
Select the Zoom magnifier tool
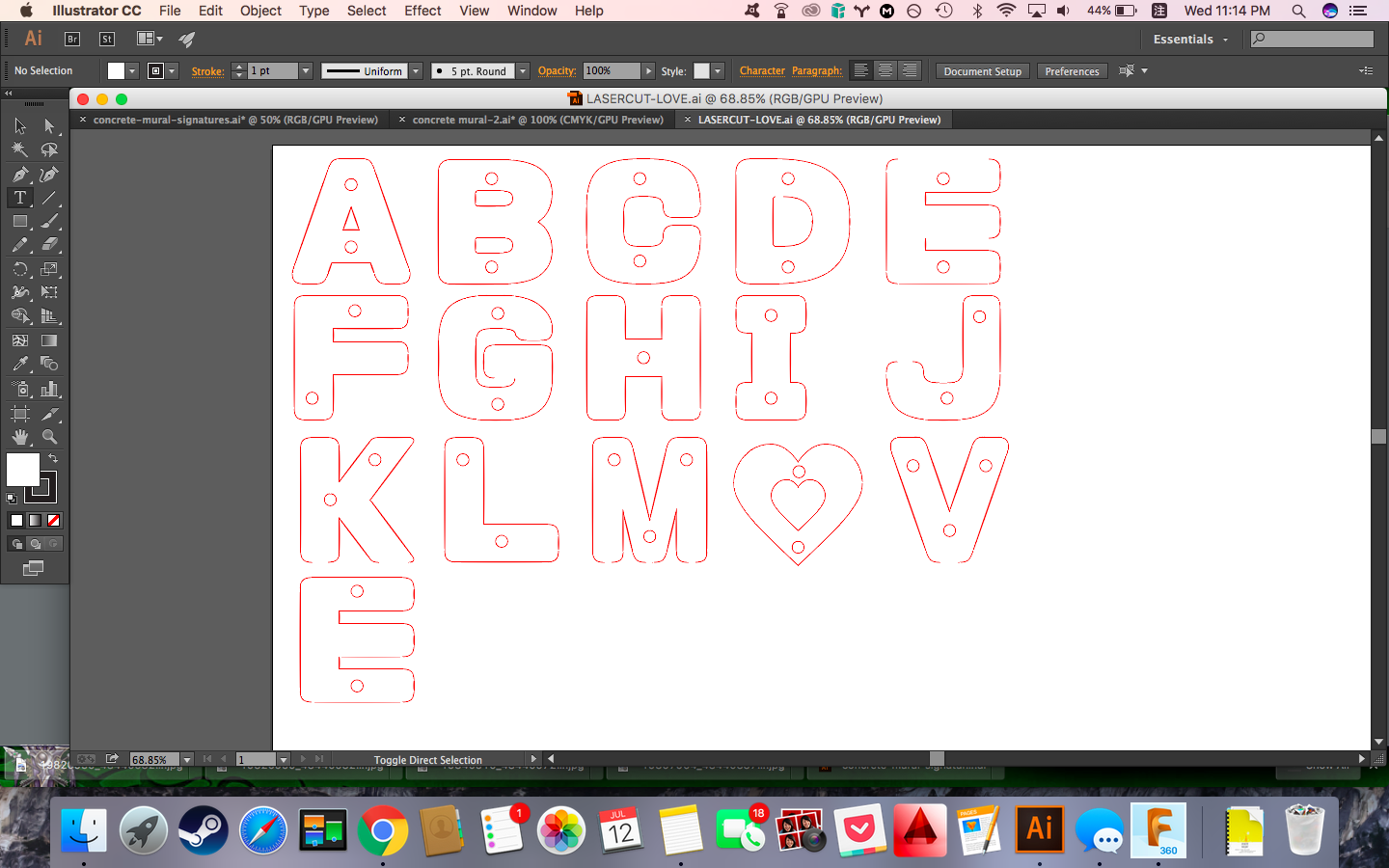click(49, 437)
